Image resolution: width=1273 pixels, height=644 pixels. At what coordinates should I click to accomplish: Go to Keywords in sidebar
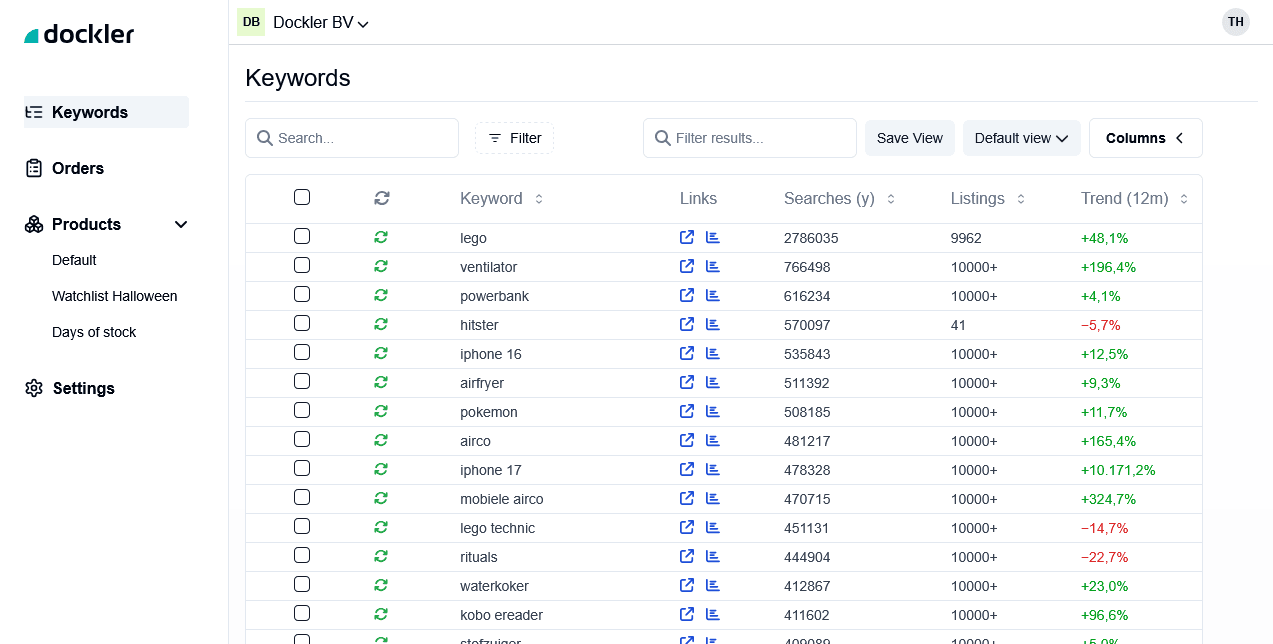(106, 112)
